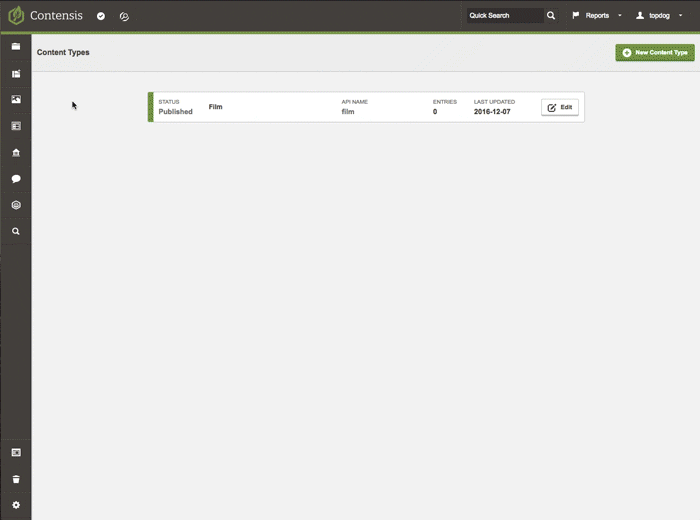Create a New Content Type
The image size is (700, 520).
[x=655, y=53]
